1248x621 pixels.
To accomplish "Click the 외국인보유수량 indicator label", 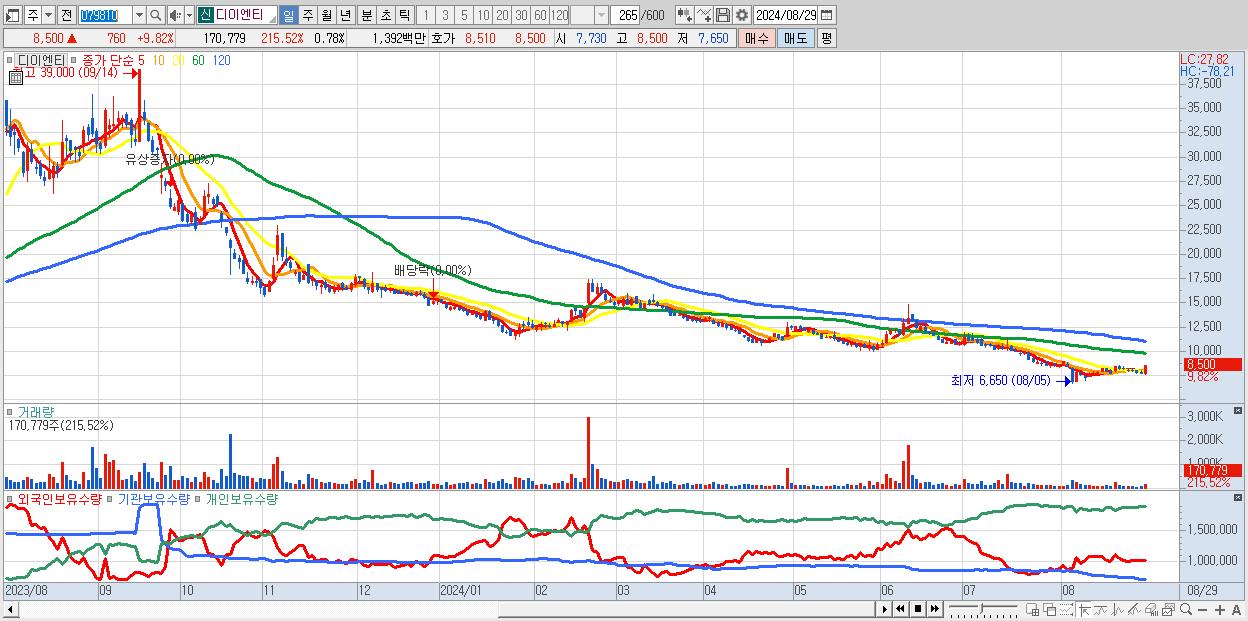I will coord(59,498).
